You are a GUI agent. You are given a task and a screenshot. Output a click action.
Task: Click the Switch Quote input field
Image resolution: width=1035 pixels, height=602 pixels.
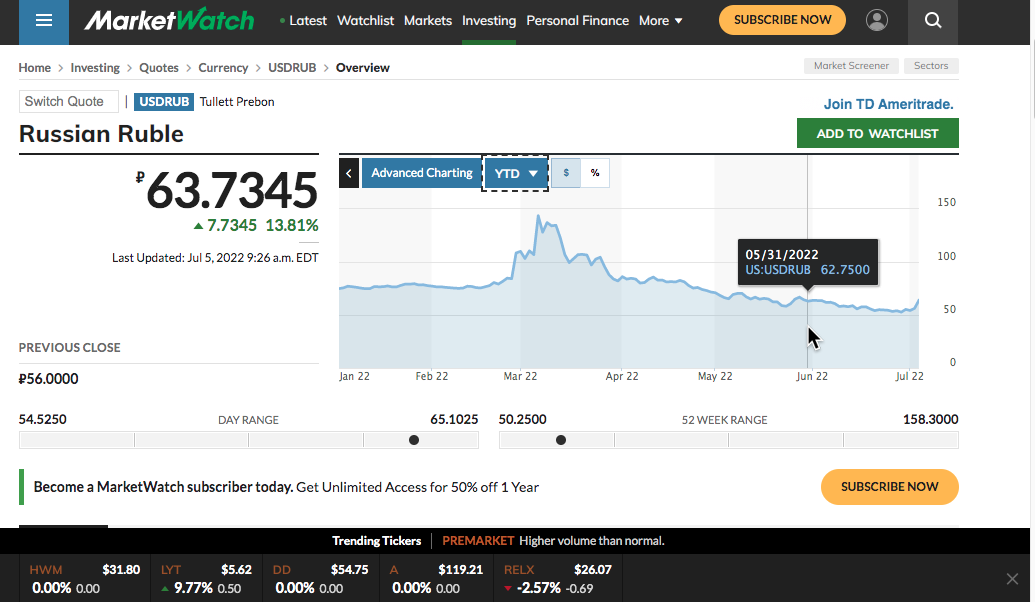click(68, 101)
